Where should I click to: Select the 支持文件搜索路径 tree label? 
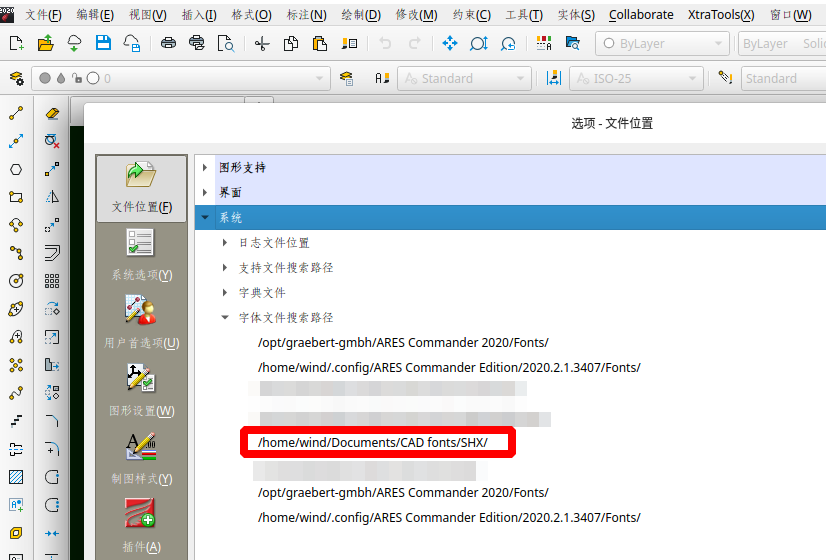(286, 268)
